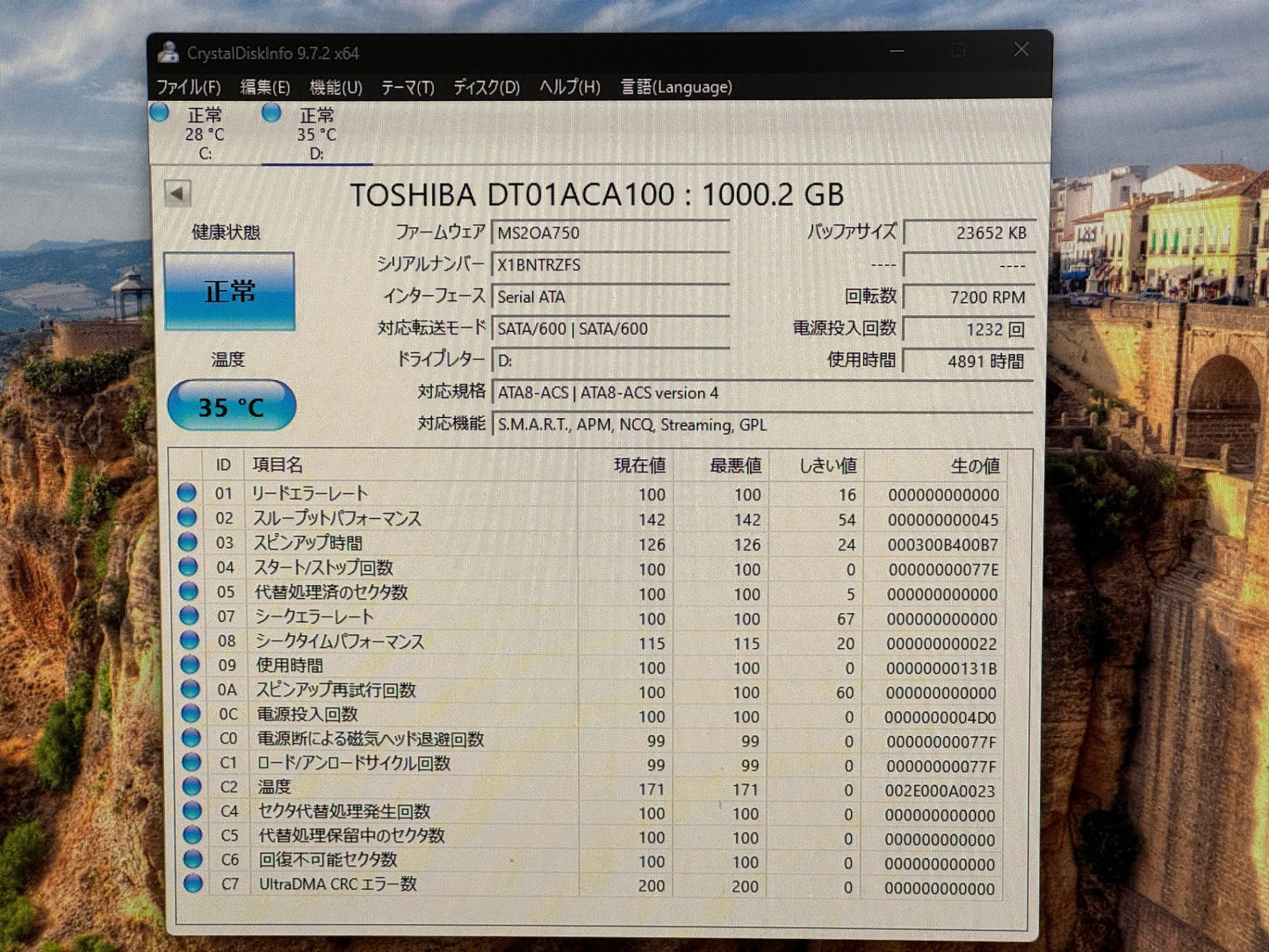1269x952 pixels.
Task: Click the raw value 000300B400B7
Action: tap(942, 545)
